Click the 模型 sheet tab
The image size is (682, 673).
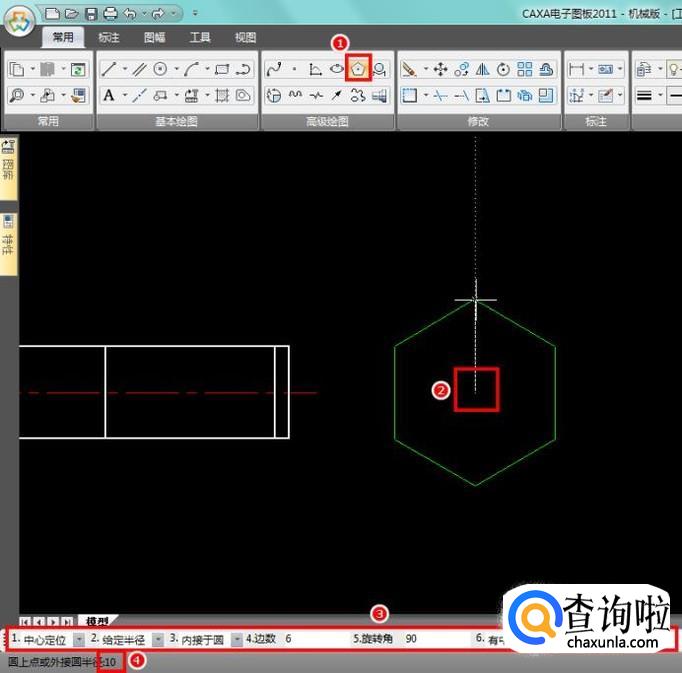(x=97, y=621)
